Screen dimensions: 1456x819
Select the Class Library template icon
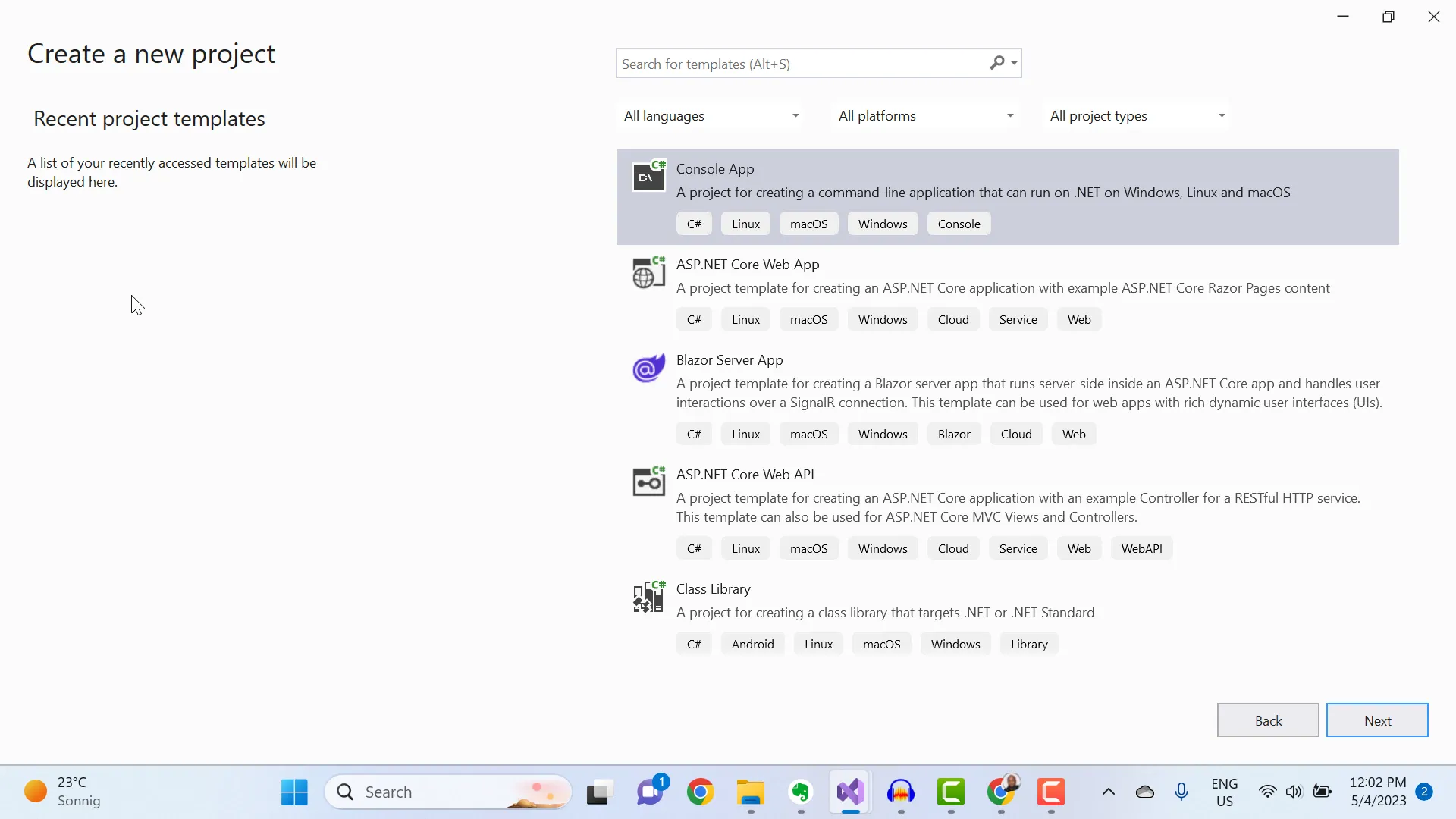pos(649,597)
